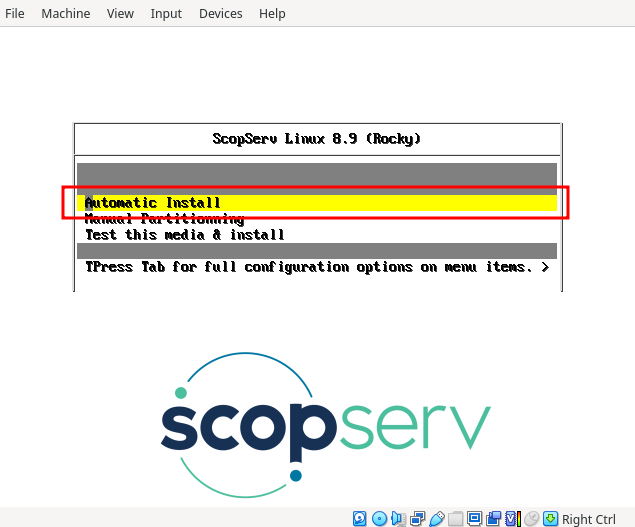Click the mouse integration status icon

coord(531,518)
